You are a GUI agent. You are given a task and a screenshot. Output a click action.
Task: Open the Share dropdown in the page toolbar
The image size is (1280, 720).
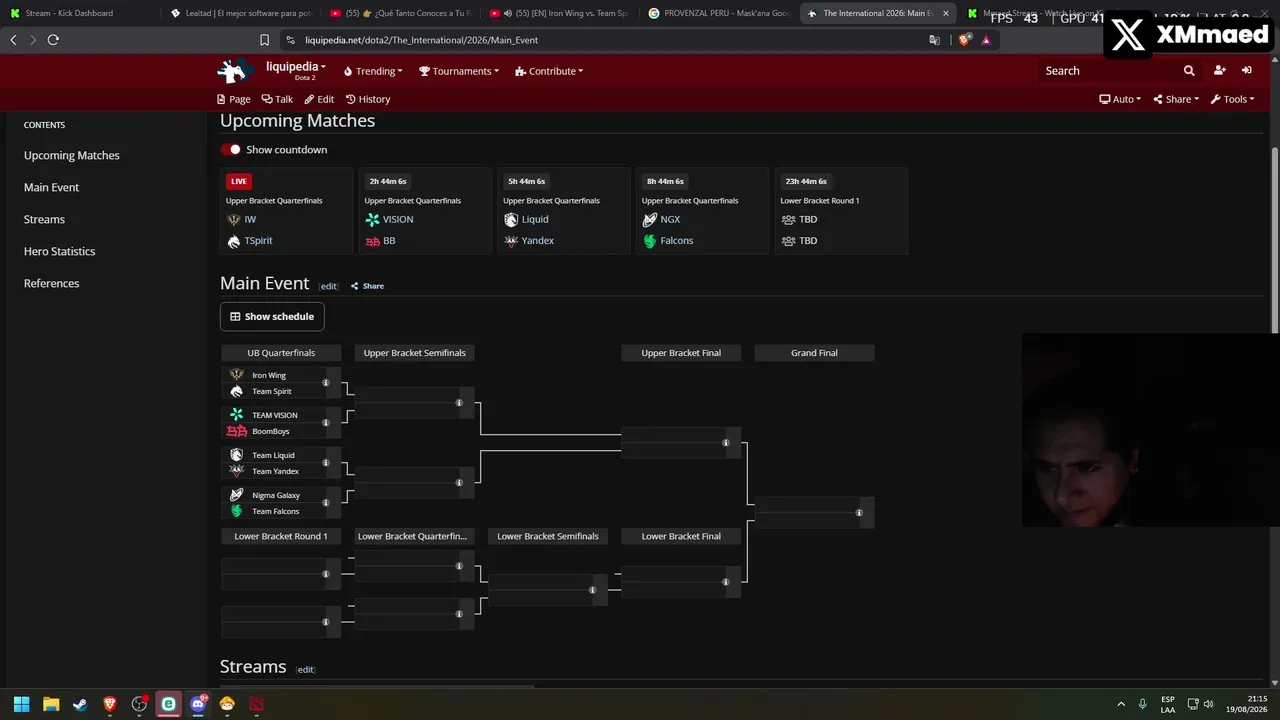coord(1176,99)
